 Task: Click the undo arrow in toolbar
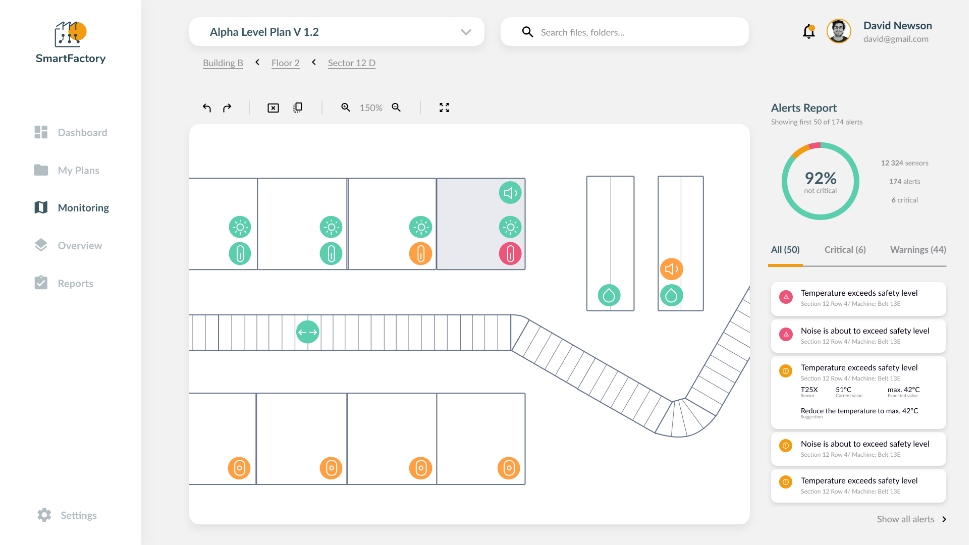(207, 108)
